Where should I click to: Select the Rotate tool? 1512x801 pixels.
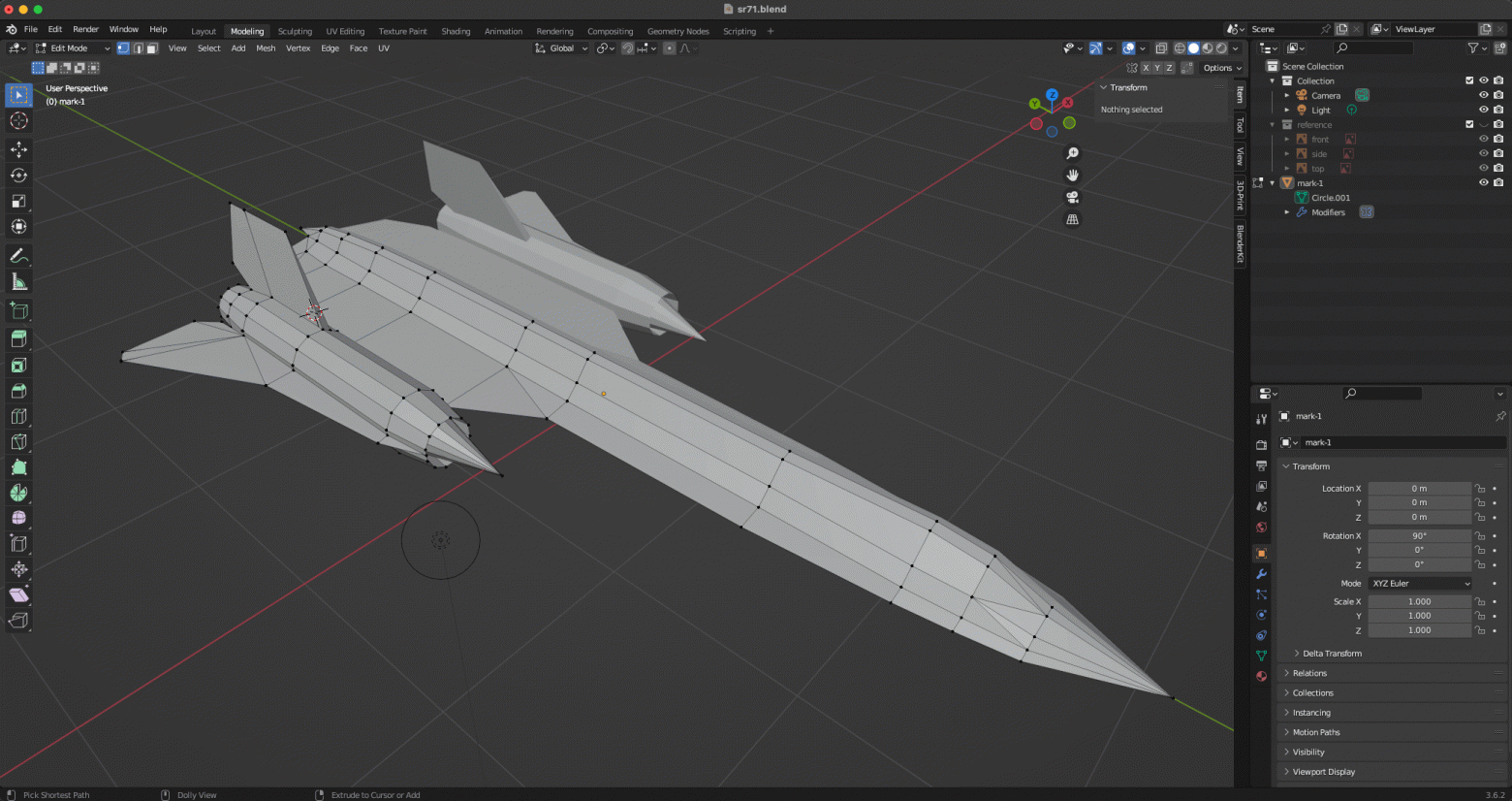click(17, 175)
